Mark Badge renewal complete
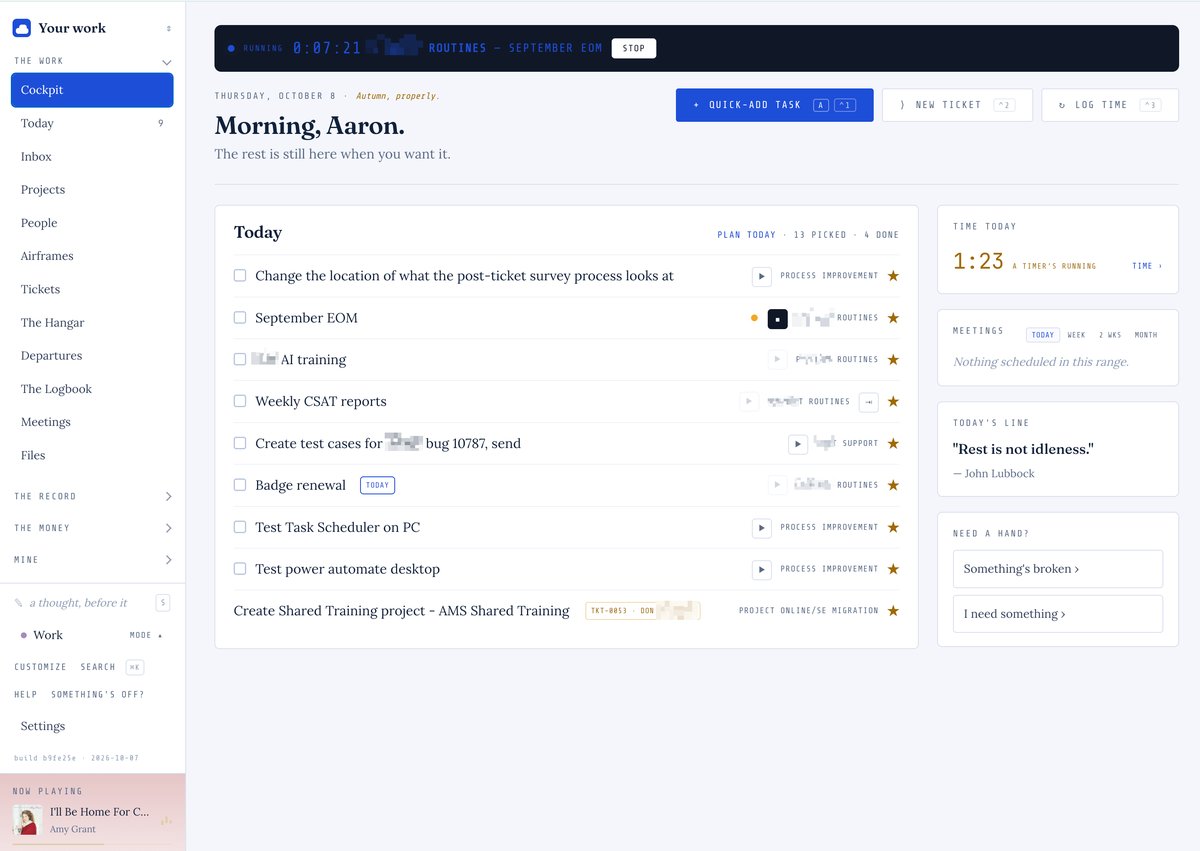The height and width of the screenshot is (851, 1200). tap(240, 485)
